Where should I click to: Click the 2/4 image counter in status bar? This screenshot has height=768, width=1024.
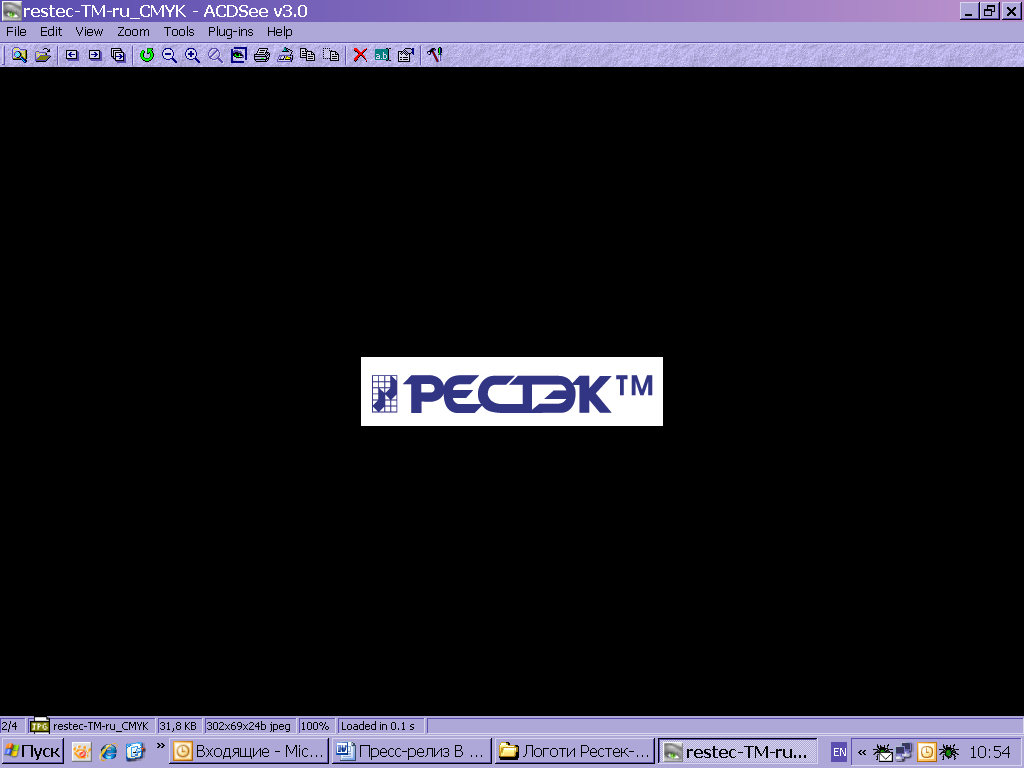click(x=10, y=726)
